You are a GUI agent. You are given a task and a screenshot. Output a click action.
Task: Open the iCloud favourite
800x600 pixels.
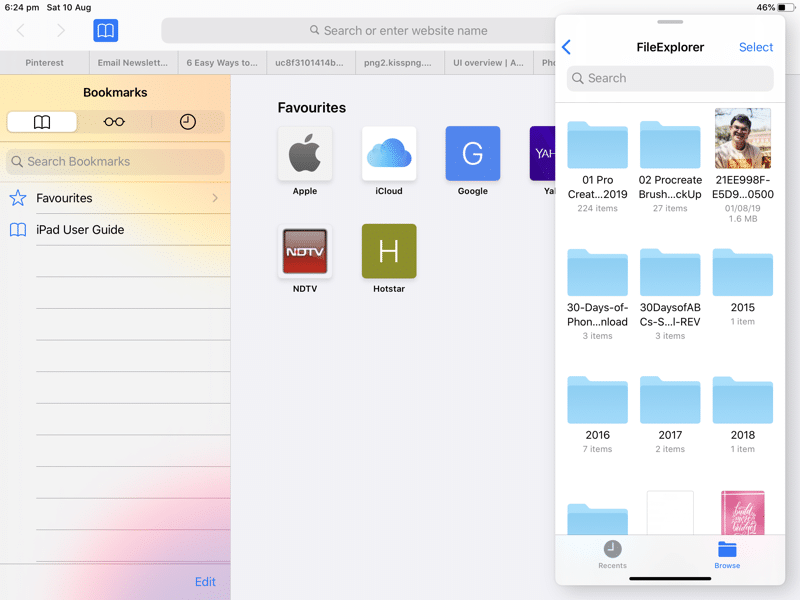(x=389, y=152)
